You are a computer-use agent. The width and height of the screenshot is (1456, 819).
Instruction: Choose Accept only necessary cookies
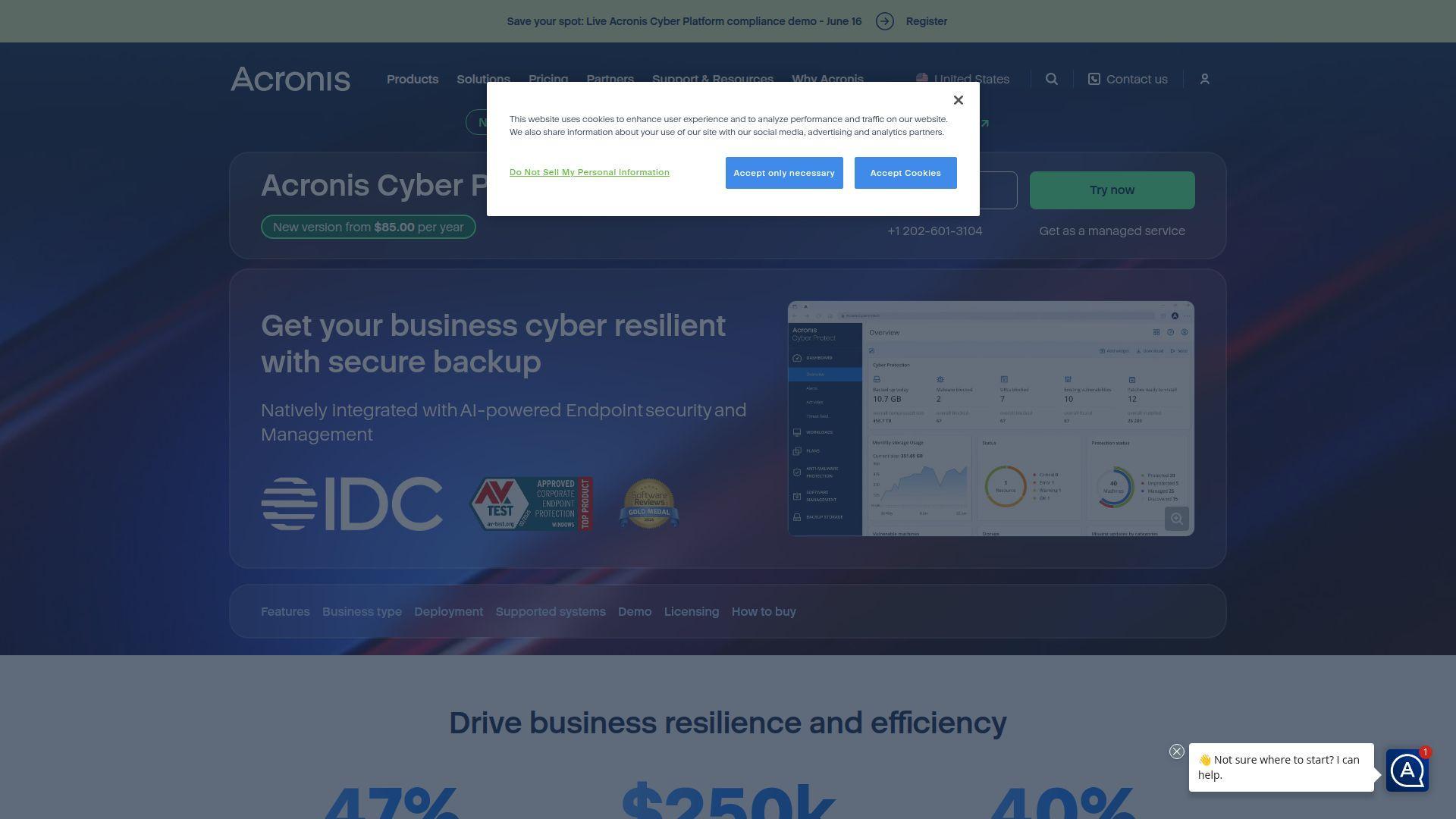coord(784,173)
